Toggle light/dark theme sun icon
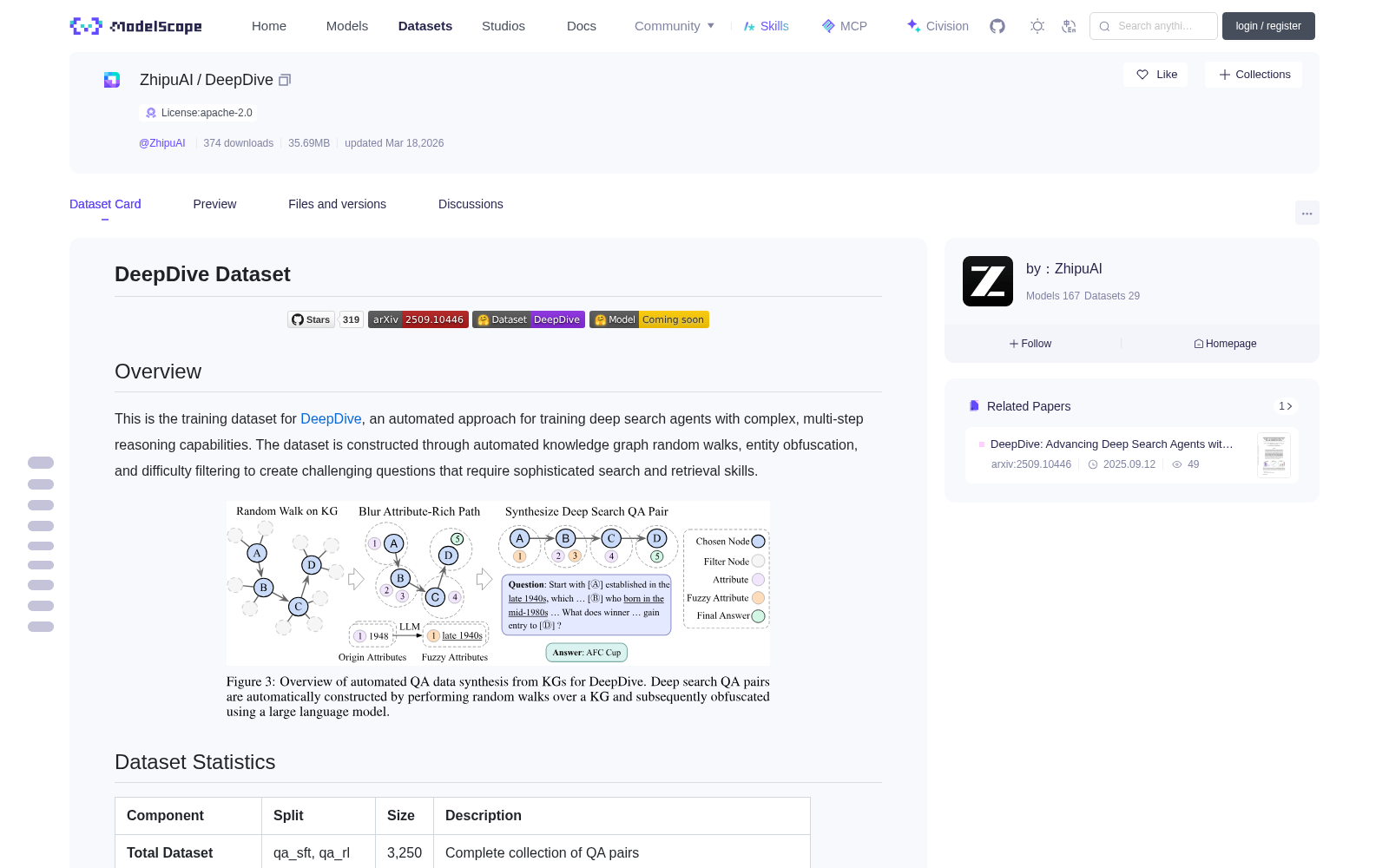 1037,26
